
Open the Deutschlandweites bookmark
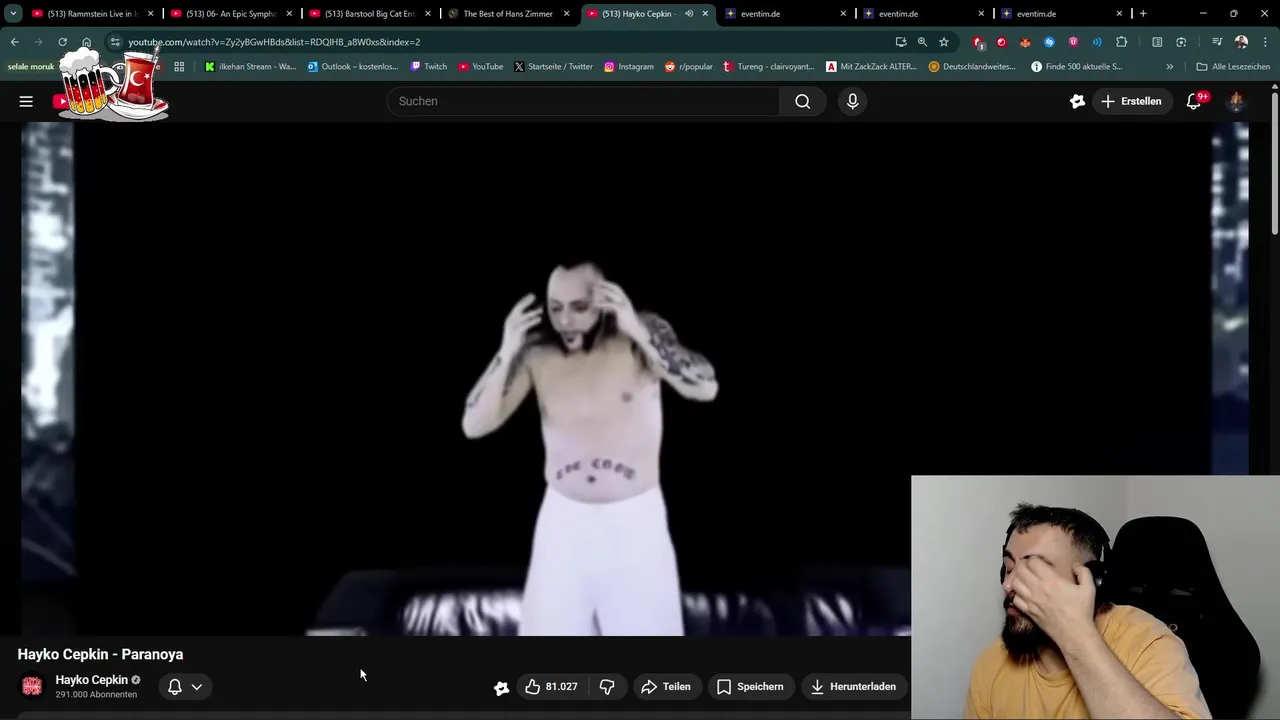click(x=971, y=67)
